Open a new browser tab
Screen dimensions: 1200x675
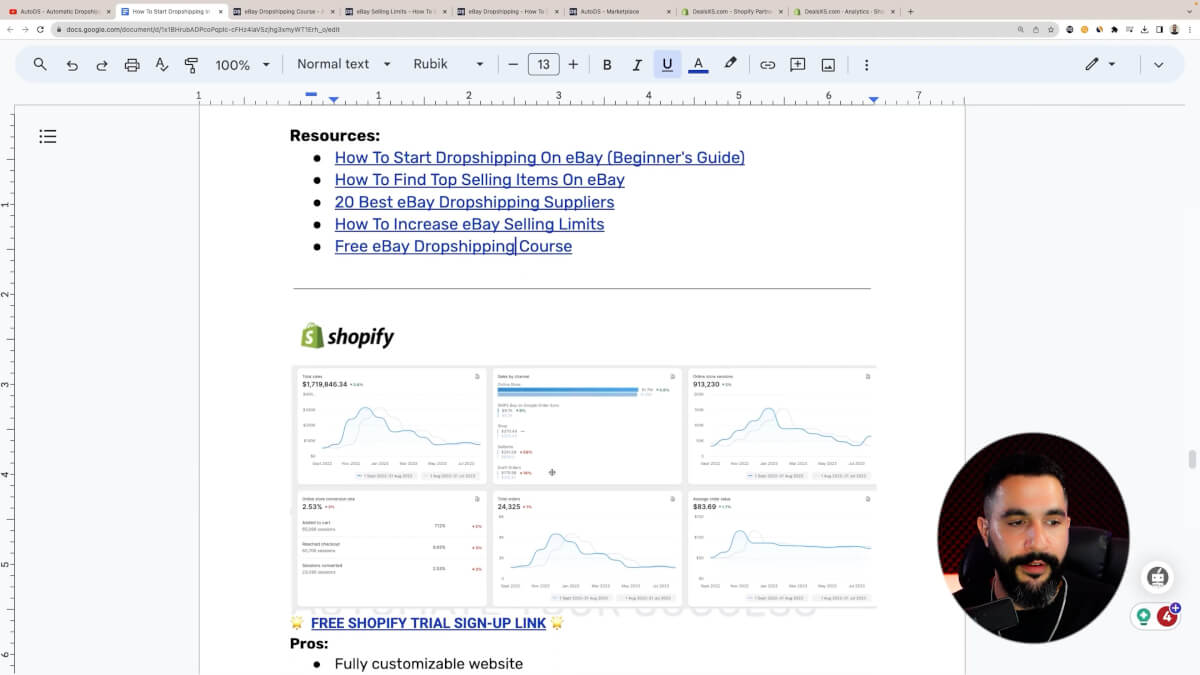coord(910,11)
